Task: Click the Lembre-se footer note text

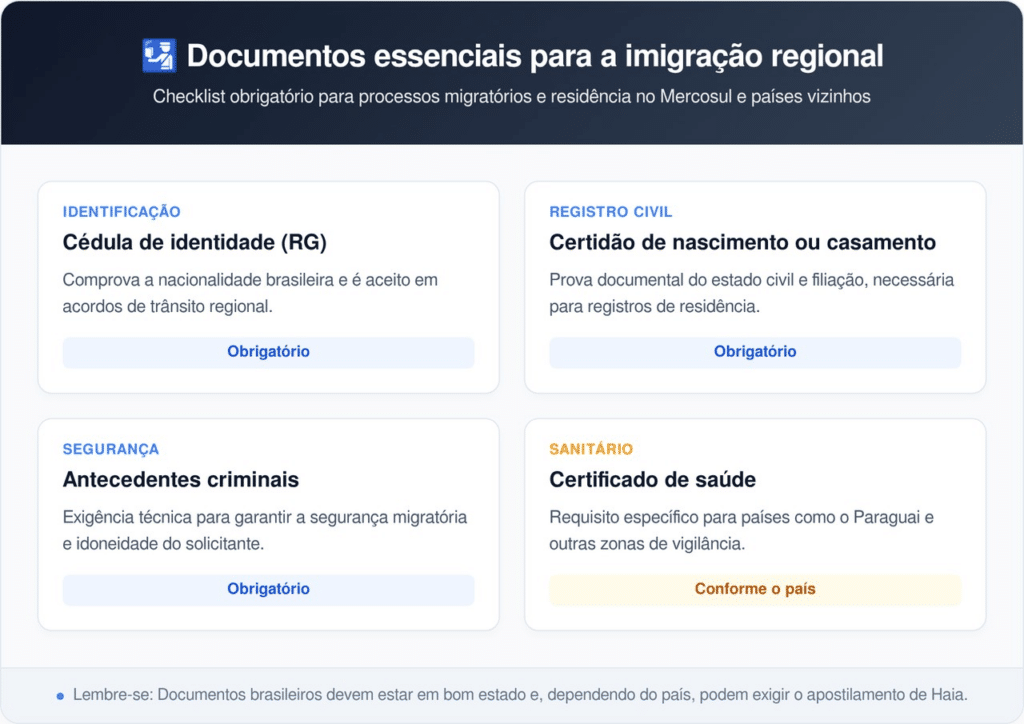Action: pyautogui.click(x=520, y=695)
